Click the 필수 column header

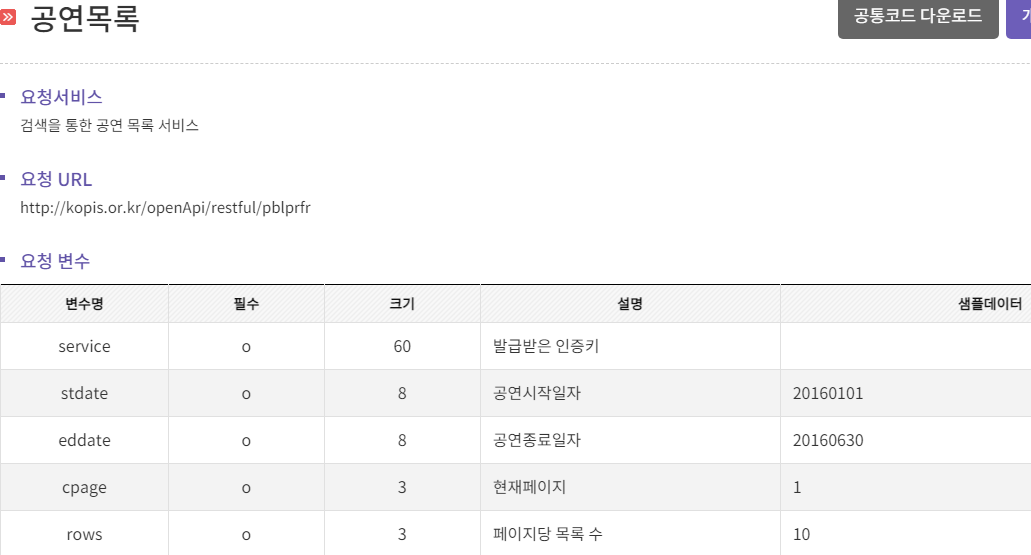coord(246,304)
